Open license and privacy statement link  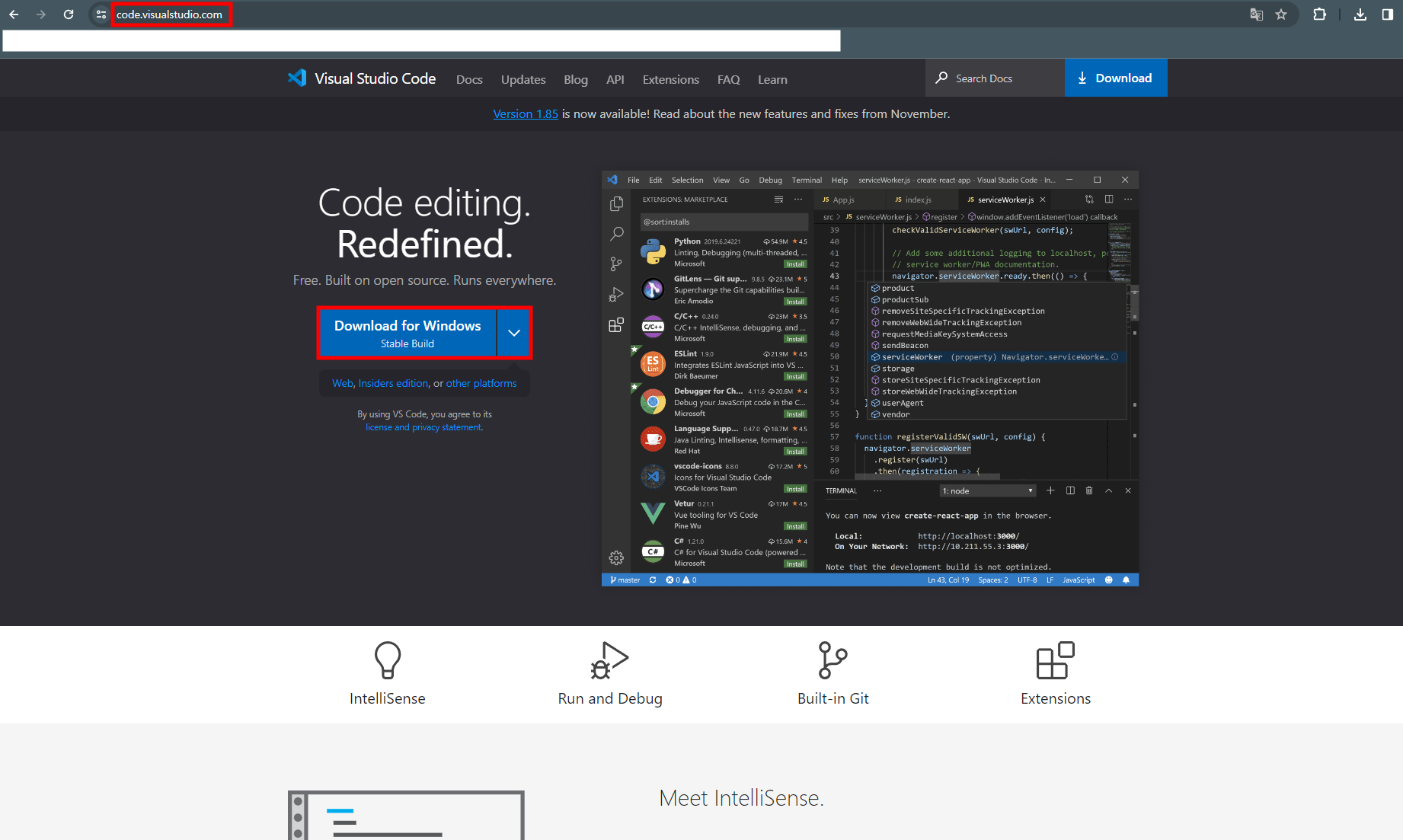[x=424, y=427]
